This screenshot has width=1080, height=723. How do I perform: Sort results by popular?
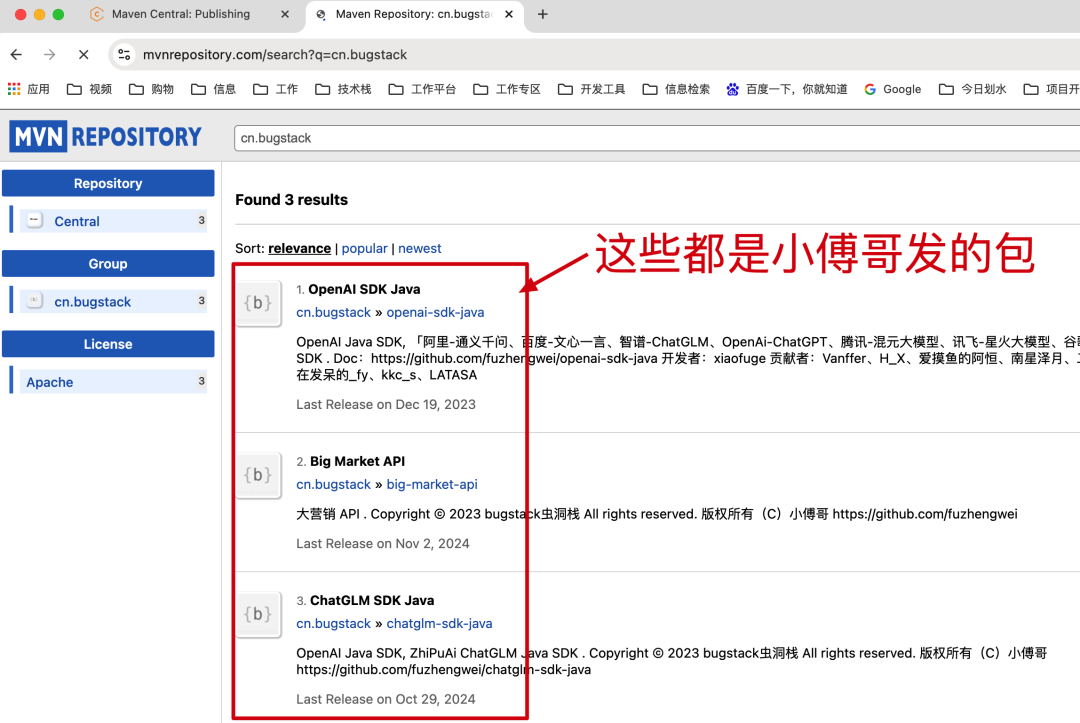pos(364,249)
